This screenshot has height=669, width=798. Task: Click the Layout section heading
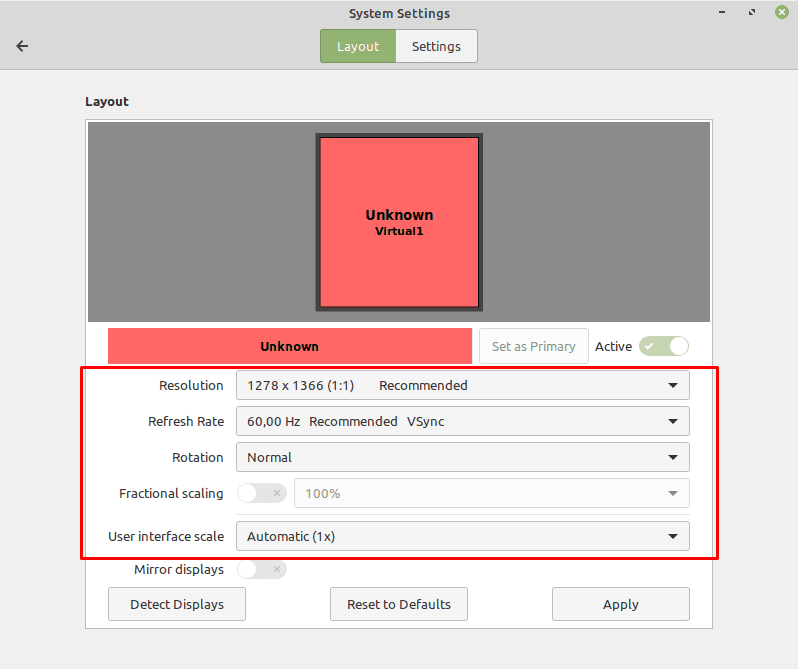[x=107, y=102]
